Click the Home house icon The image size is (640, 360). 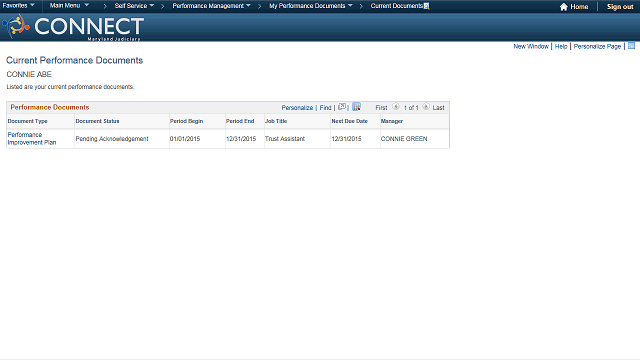[564, 7]
